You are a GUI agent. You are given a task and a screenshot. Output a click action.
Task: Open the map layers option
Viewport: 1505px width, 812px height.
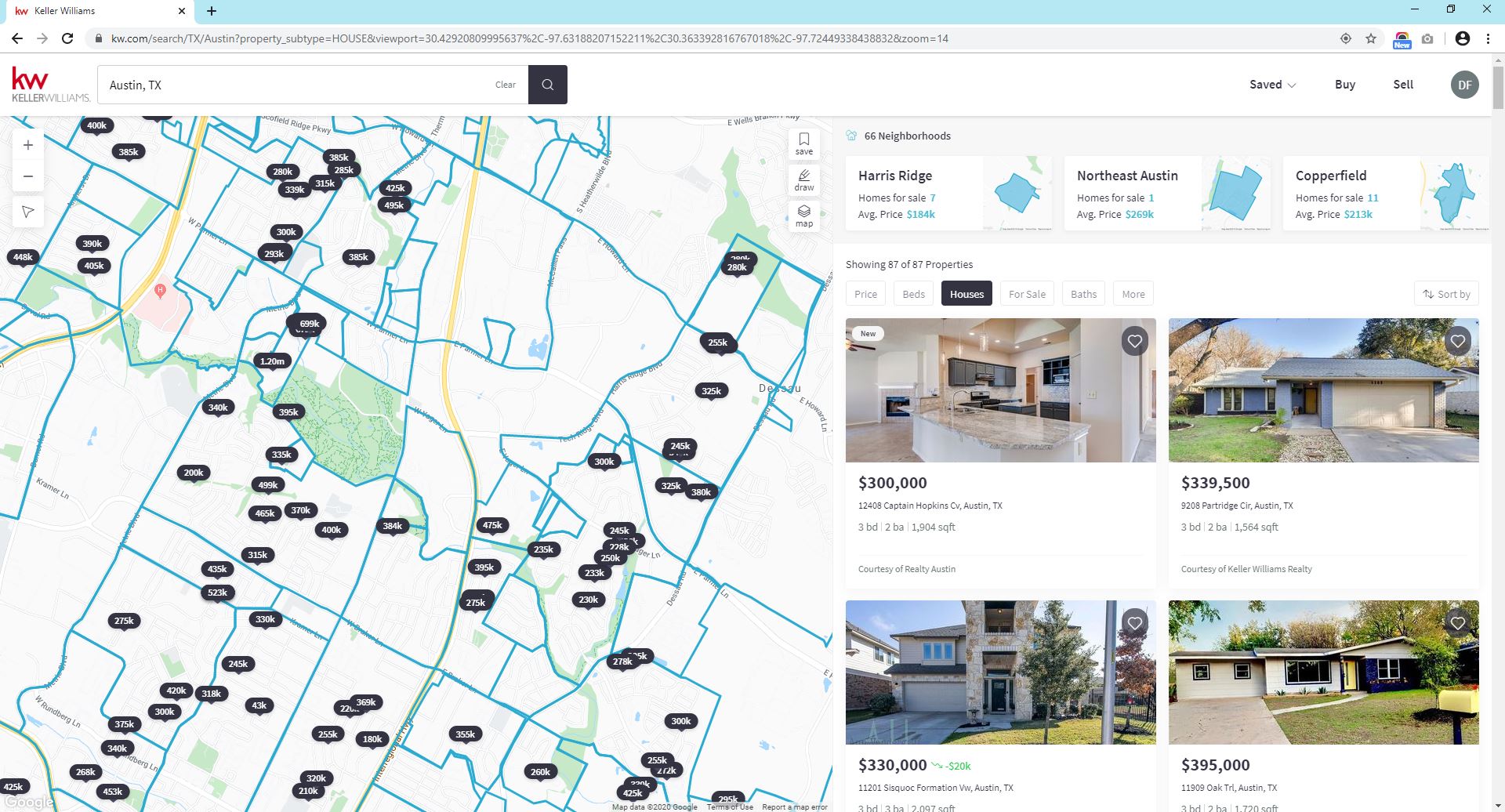tap(803, 216)
